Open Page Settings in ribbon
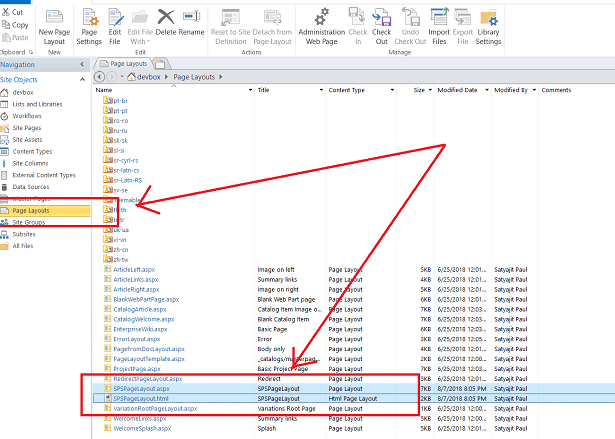The width and height of the screenshot is (615, 439). [89, 27]
